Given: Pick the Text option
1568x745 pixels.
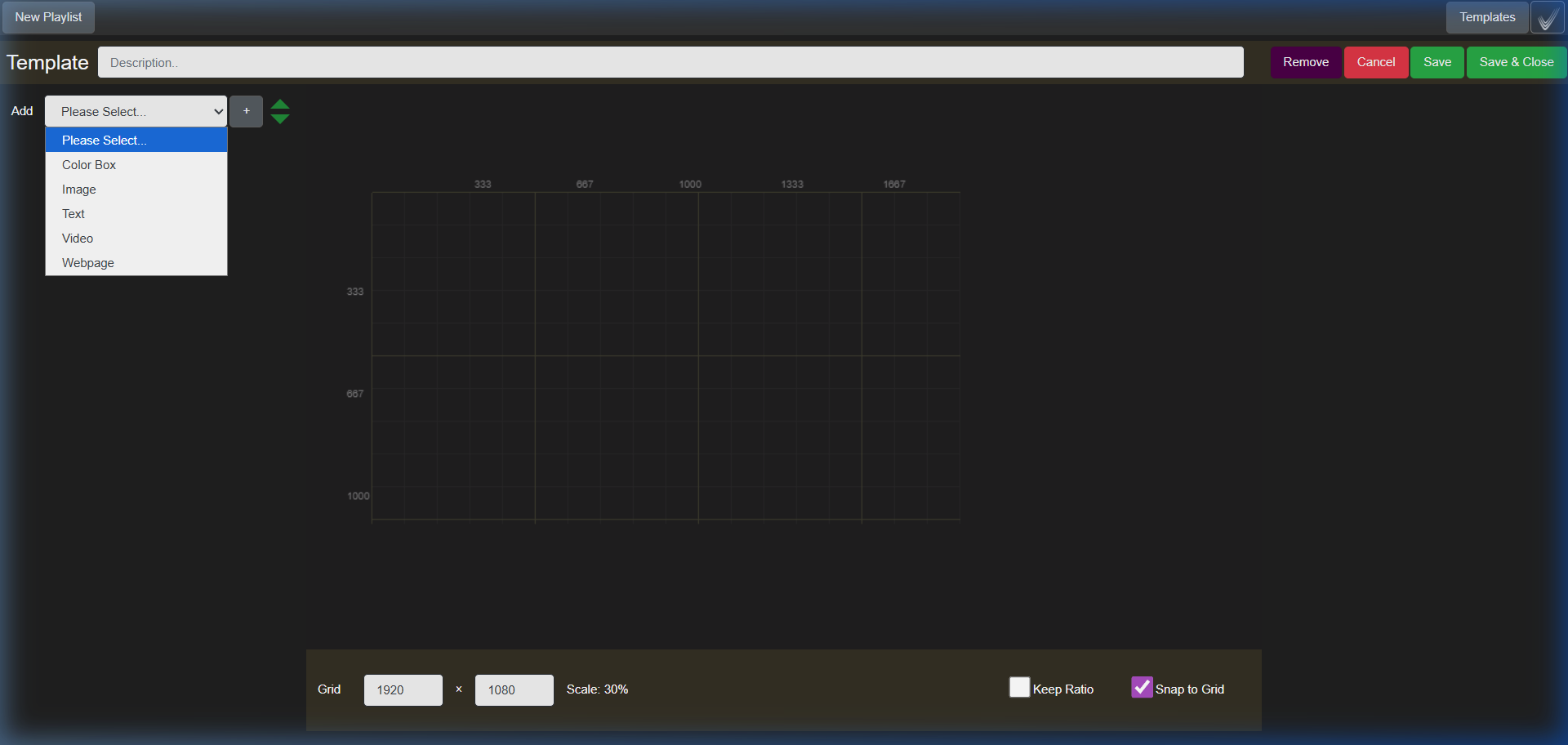Looking at the screenshot, I should pyautogui.click(x=136, y=213).
